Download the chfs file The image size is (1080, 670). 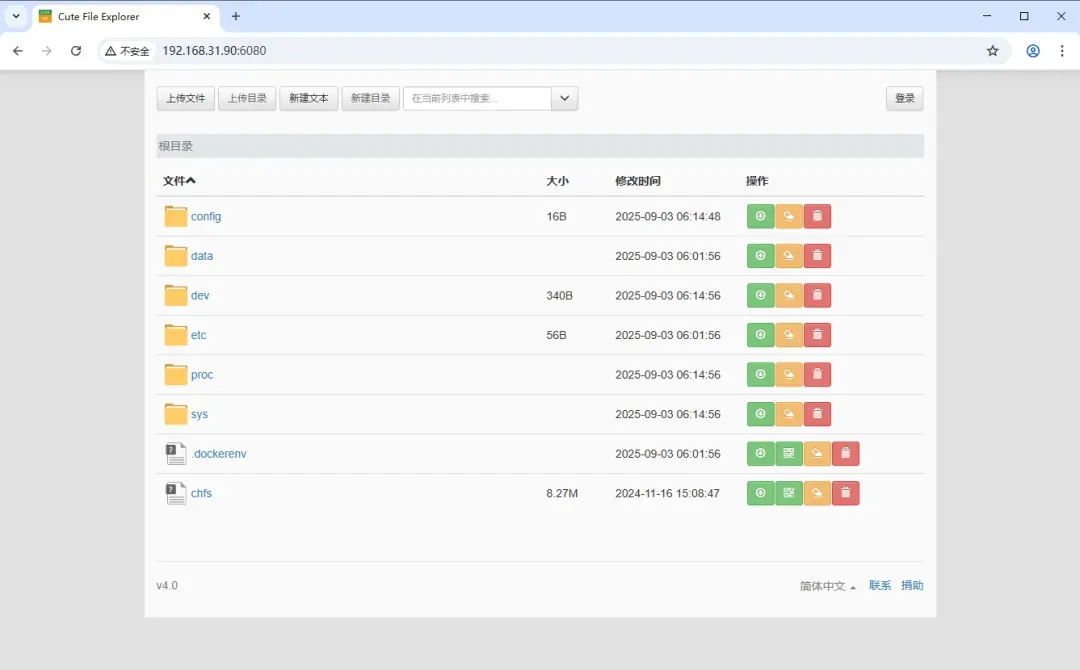(x=760, y=493)
